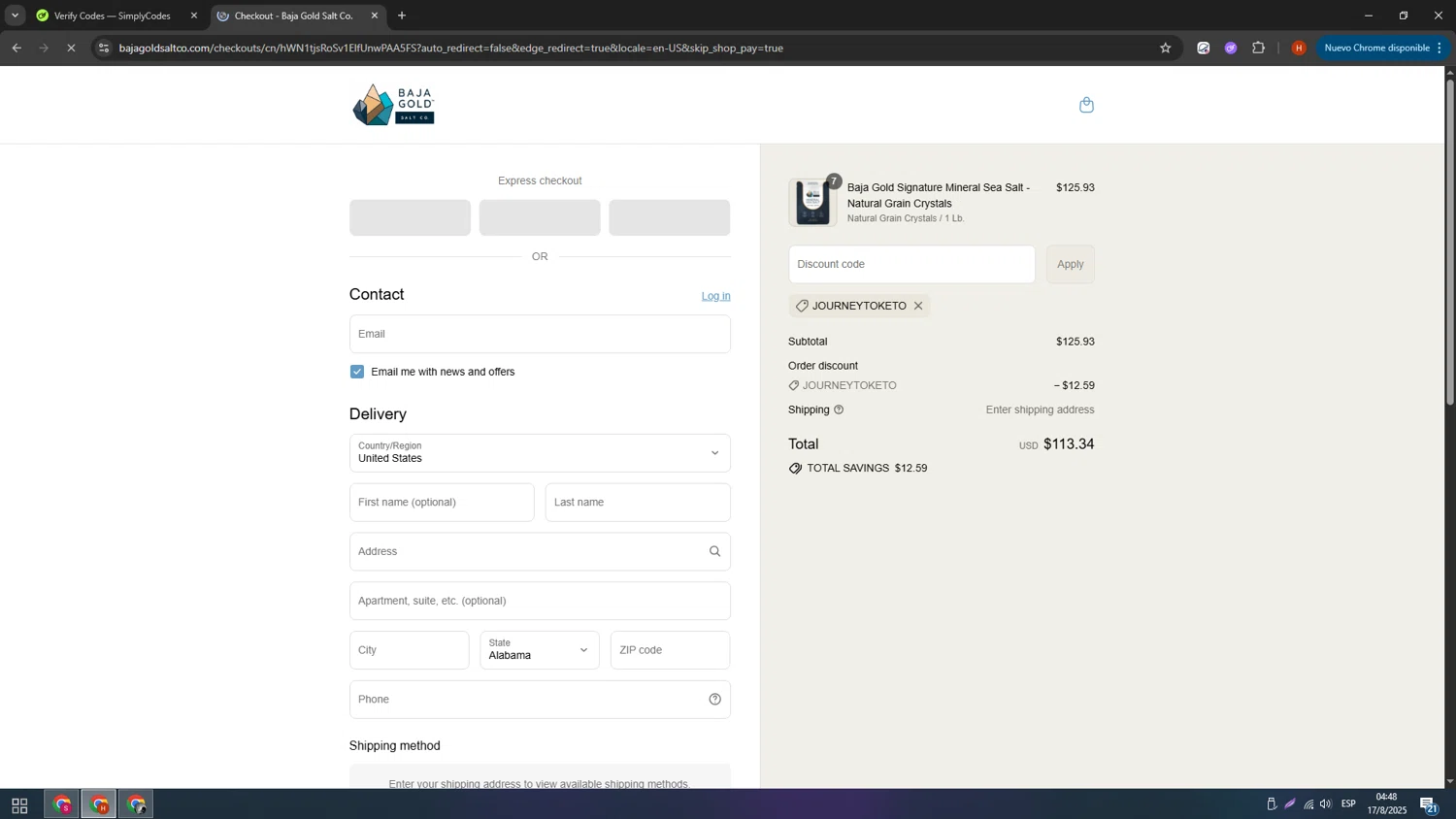Open the Chrome profile avatar H
This screenshot has height=819, width=1456.
[1299, 48]
